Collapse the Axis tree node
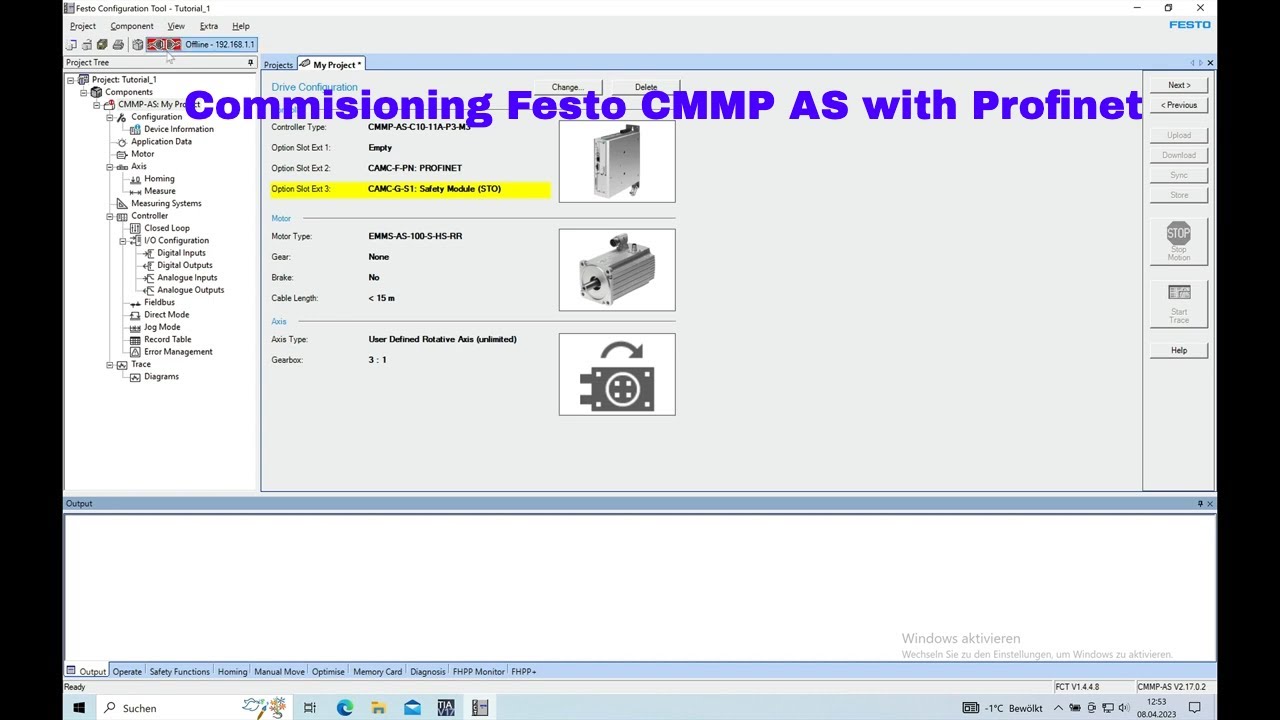 (x=110, y=167)
